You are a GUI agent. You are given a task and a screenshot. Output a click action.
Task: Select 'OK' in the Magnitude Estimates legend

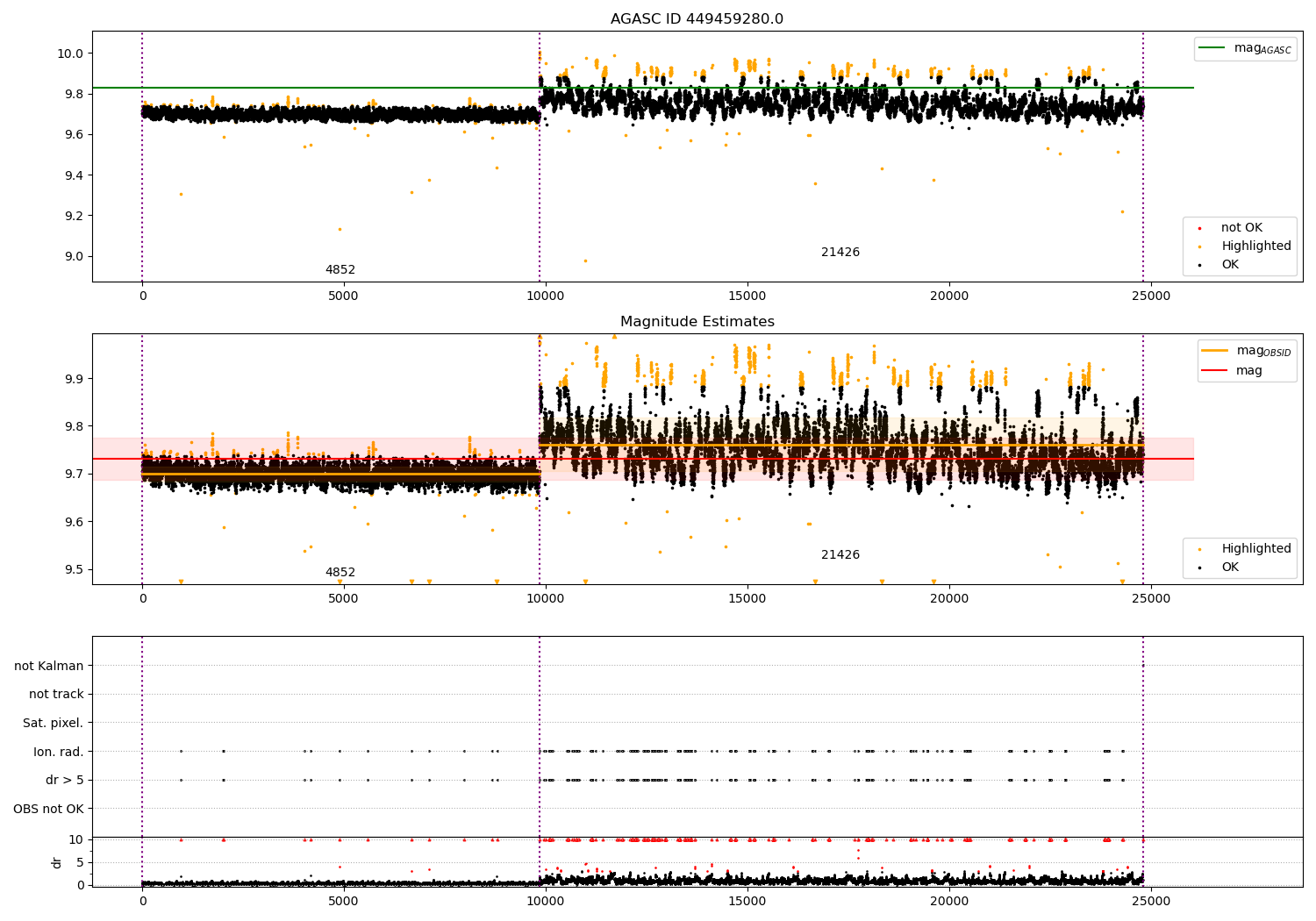(x=1218, y=568)
